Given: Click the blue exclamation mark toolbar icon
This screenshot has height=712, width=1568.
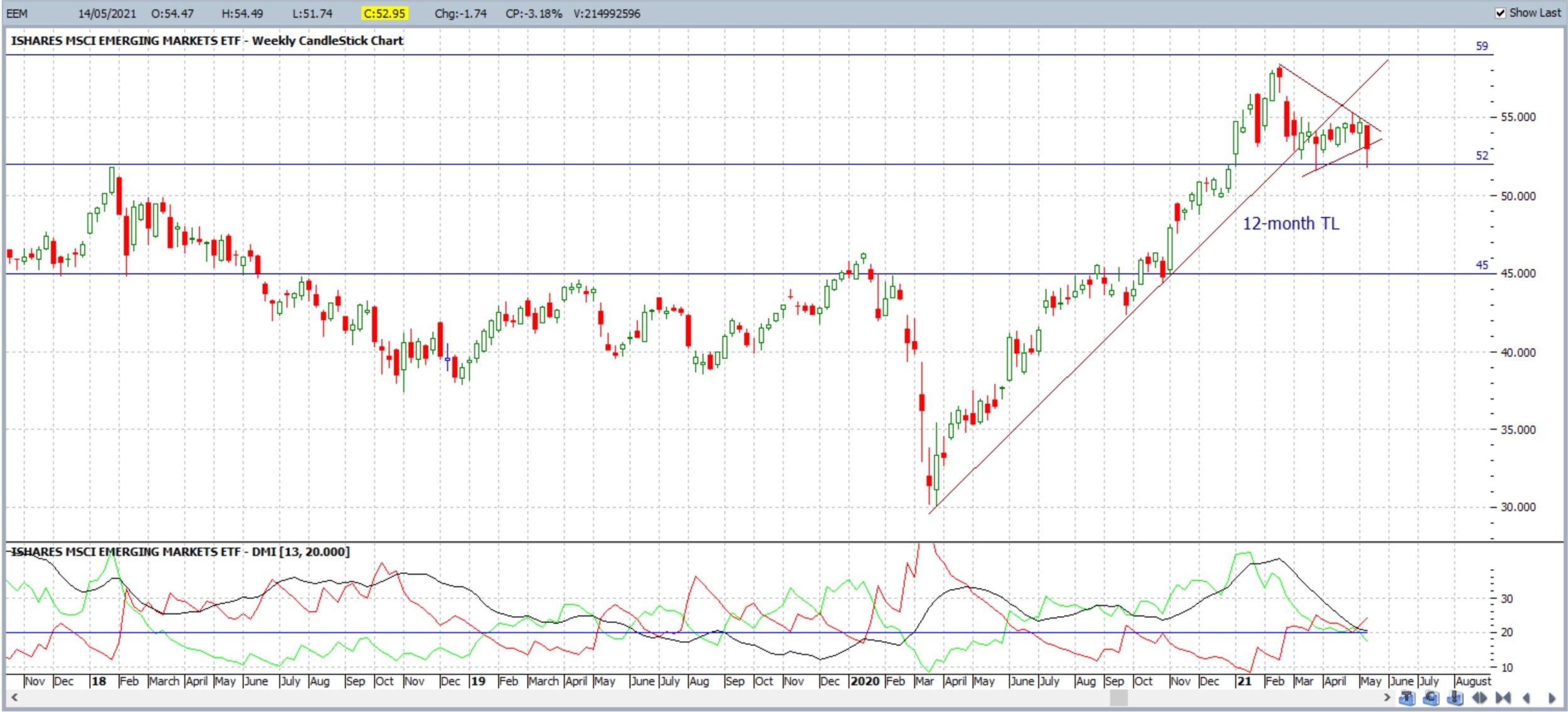Looking at the screenshot, I should pyautogui.click(x=1455, y=698).
